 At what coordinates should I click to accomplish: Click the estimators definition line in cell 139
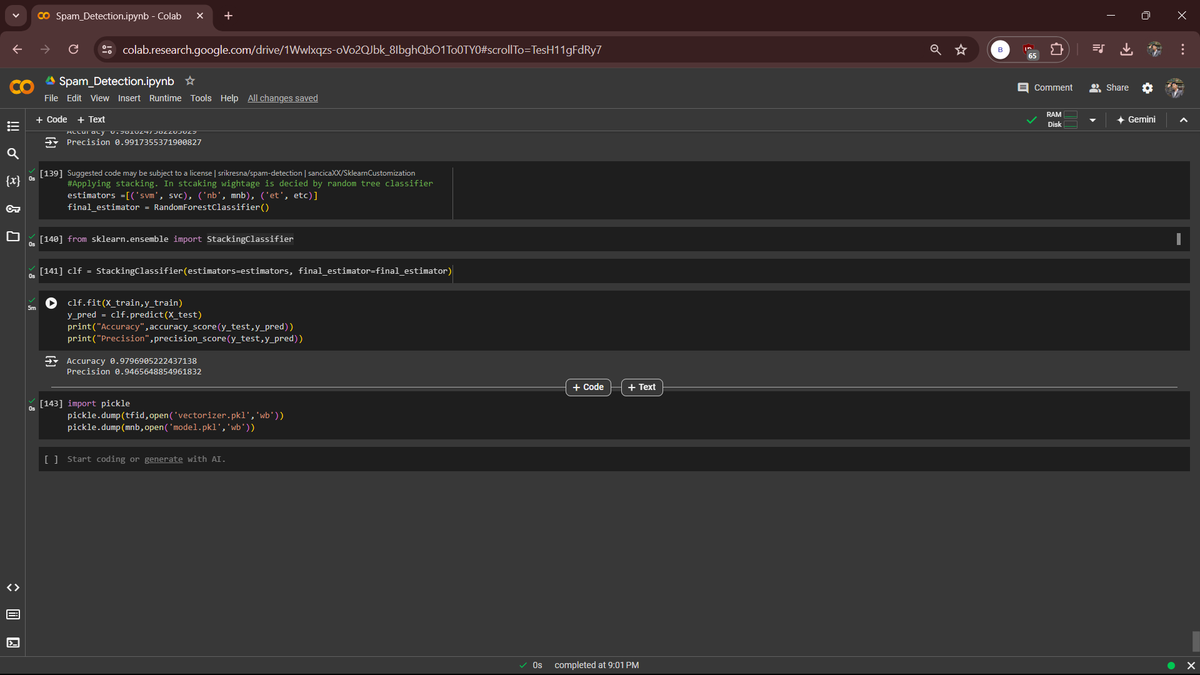click(193, 195)
